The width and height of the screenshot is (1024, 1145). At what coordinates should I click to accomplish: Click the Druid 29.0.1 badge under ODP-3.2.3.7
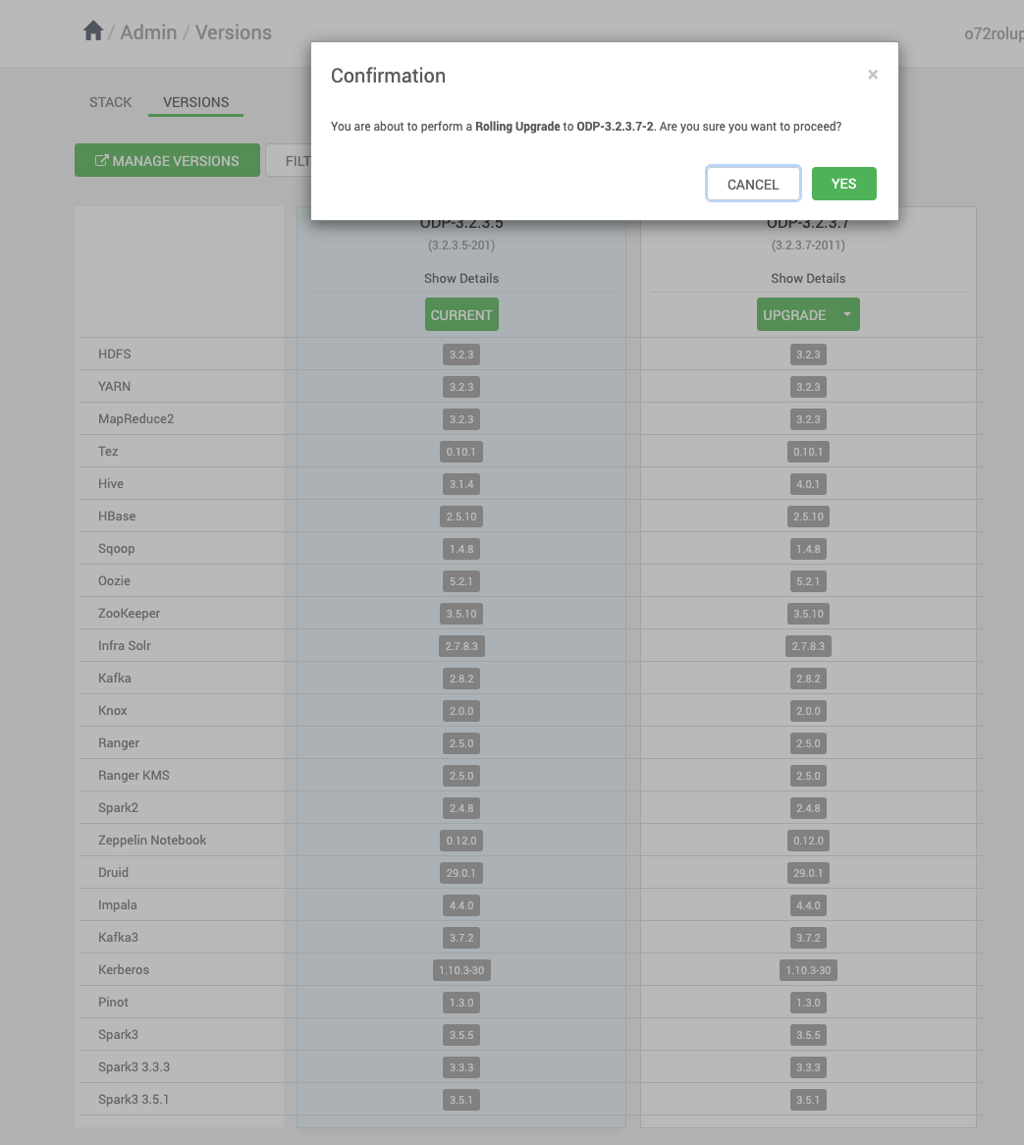[808, 873]
